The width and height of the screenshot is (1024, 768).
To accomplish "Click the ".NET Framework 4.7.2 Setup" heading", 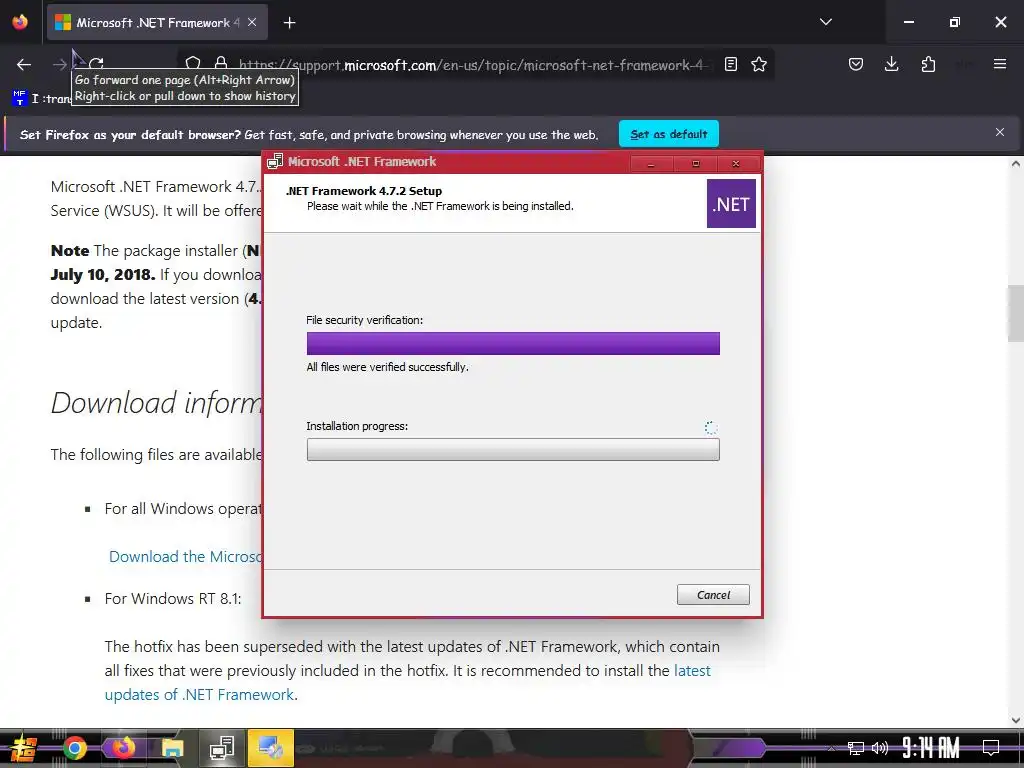I will pyautogui.click(x=364, y=191).
